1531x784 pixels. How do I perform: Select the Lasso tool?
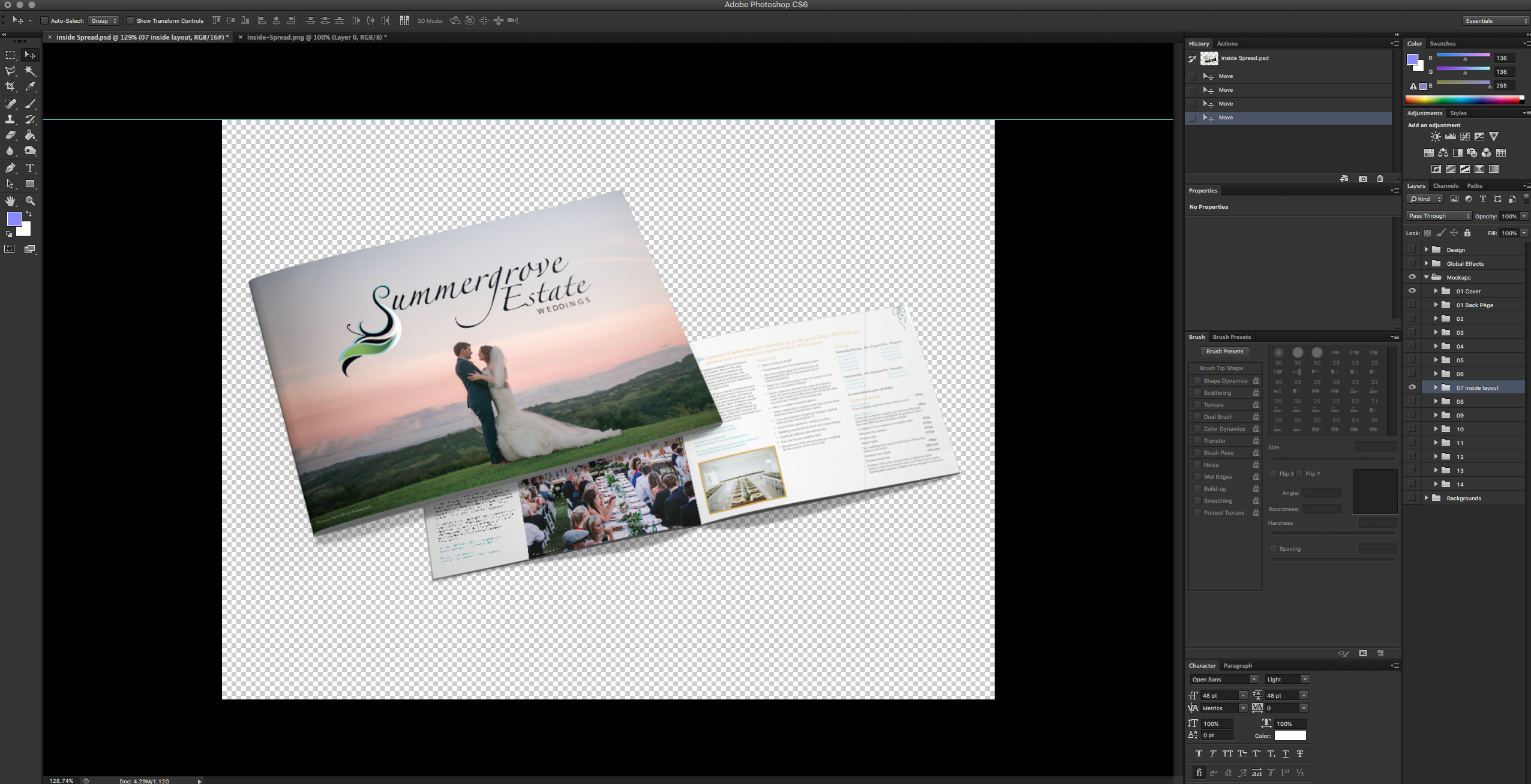pos(10,71)
